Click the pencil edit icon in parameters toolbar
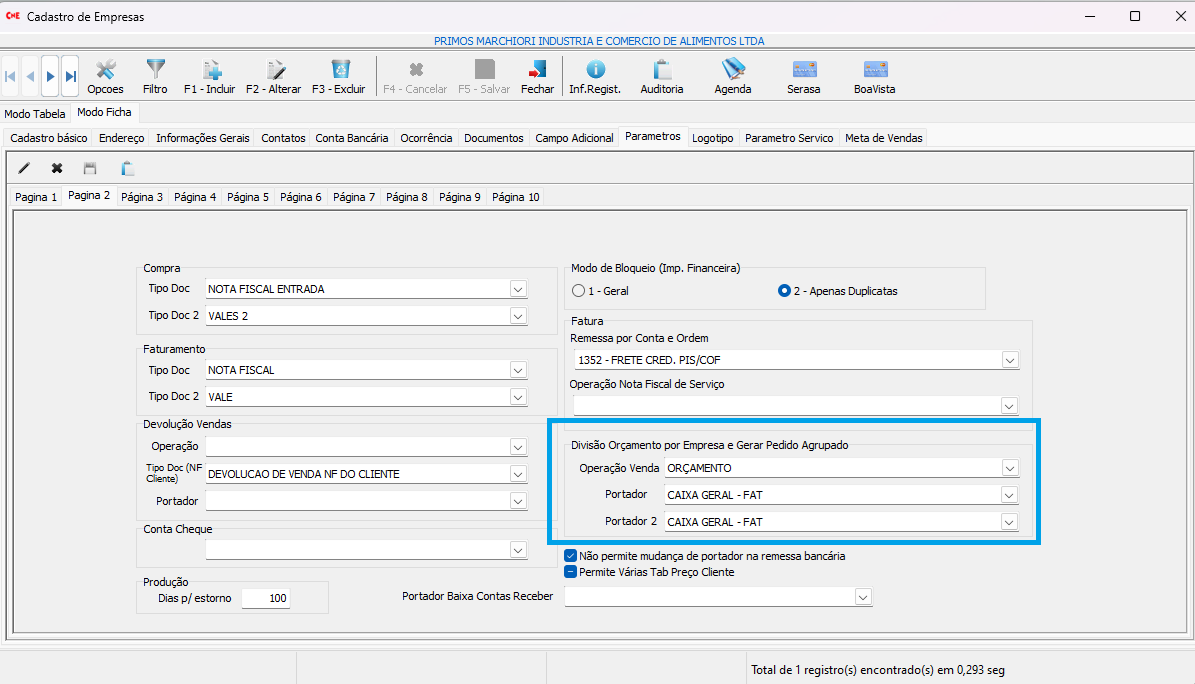The image size is (1195, 684). pyautogui.click(x=25, y=168)
